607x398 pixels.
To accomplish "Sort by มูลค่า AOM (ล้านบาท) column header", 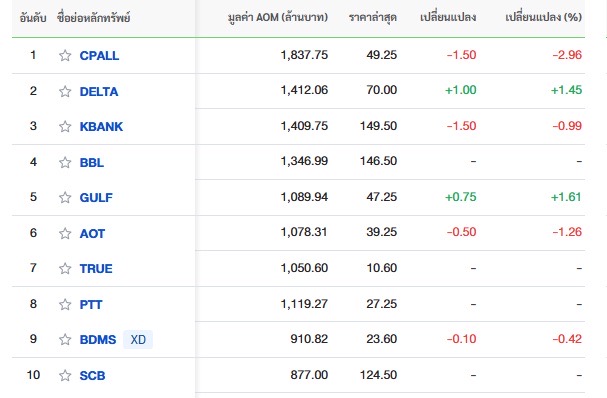I will tap(278, 17).
